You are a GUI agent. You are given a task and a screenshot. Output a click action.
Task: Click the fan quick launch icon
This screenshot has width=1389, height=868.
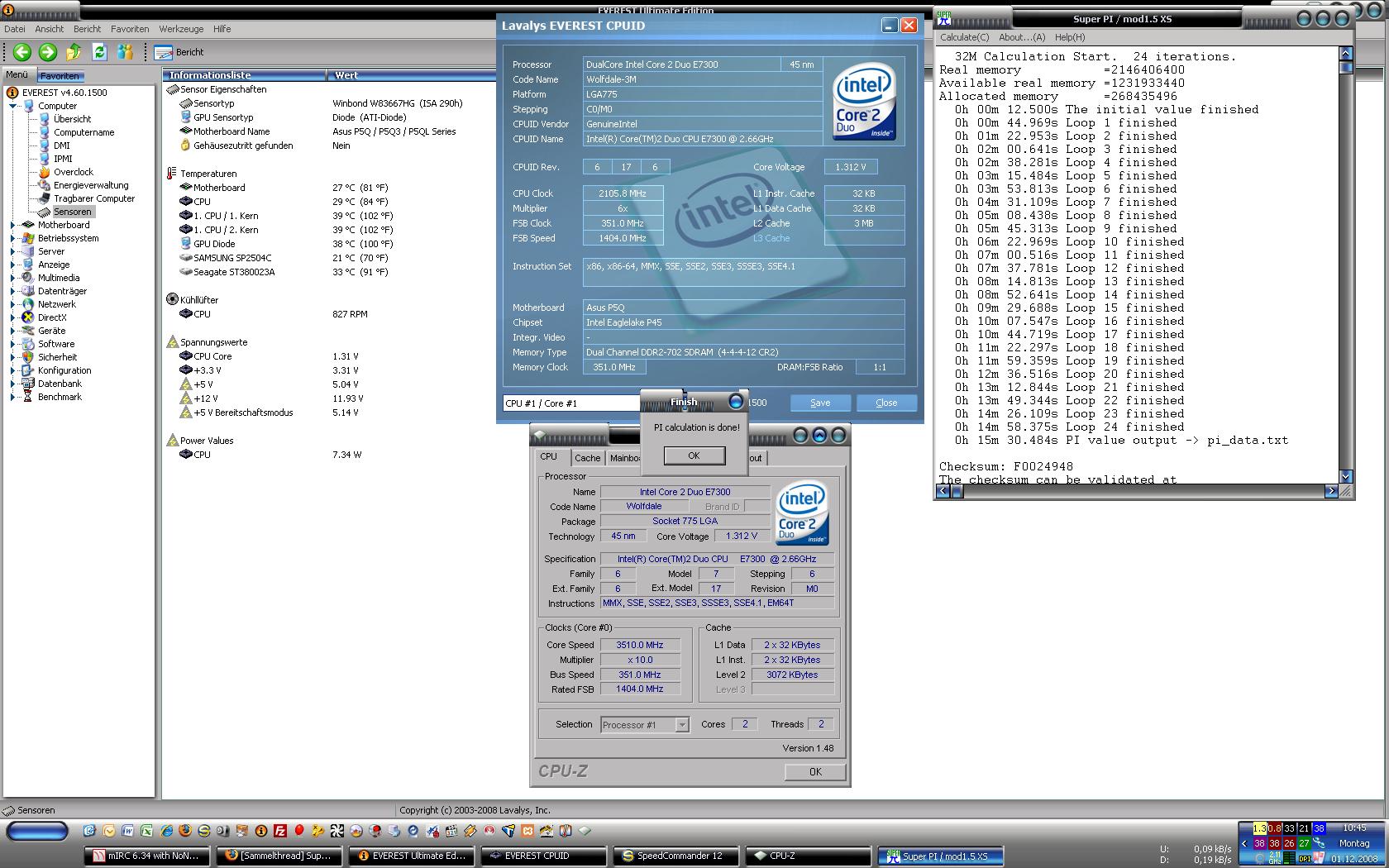[x=337, y=831]
